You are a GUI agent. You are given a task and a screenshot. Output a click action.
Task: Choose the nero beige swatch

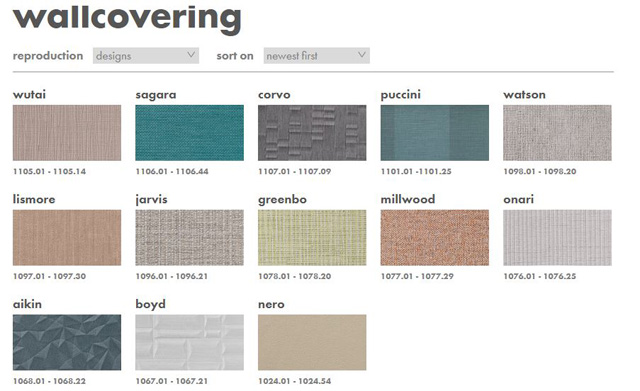[x=312, y=342]
